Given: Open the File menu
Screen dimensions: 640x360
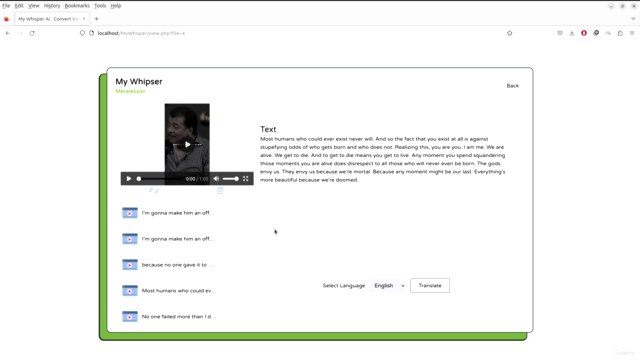Looking at the screenshot, I should (x=6, y=6).
